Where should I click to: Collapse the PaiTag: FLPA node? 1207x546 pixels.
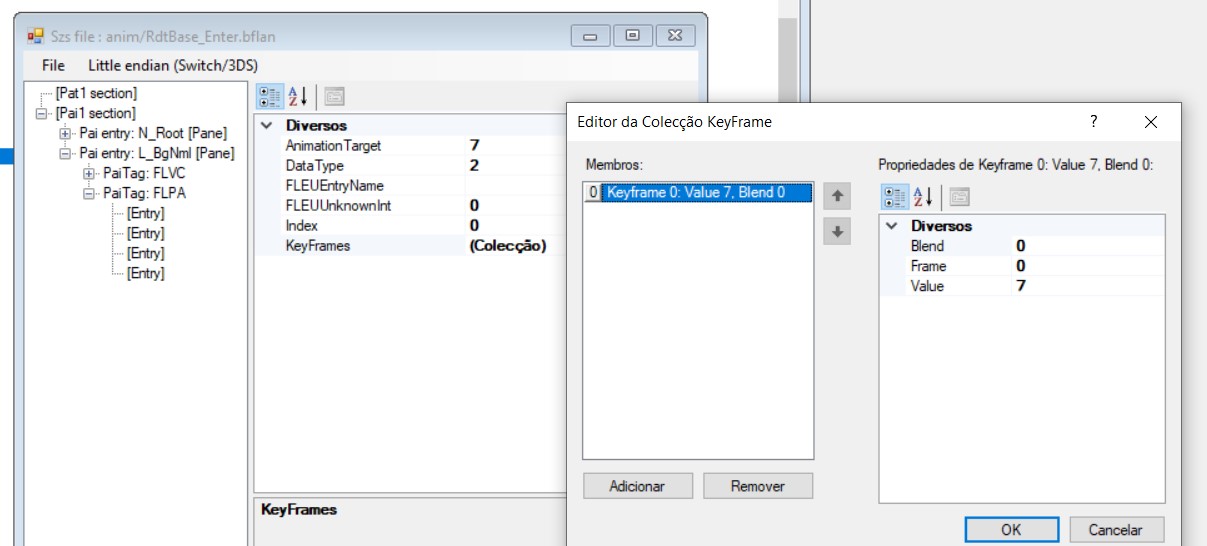coord(89,193)
